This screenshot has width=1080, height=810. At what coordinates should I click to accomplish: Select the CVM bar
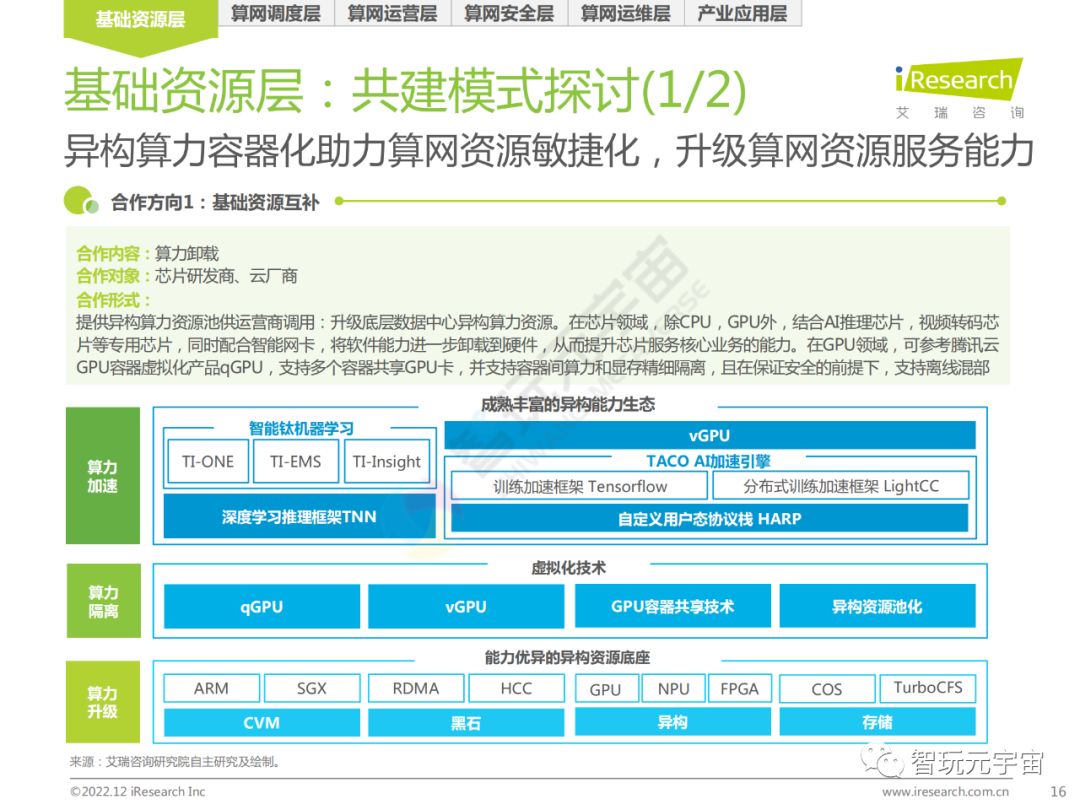(262, 723)
